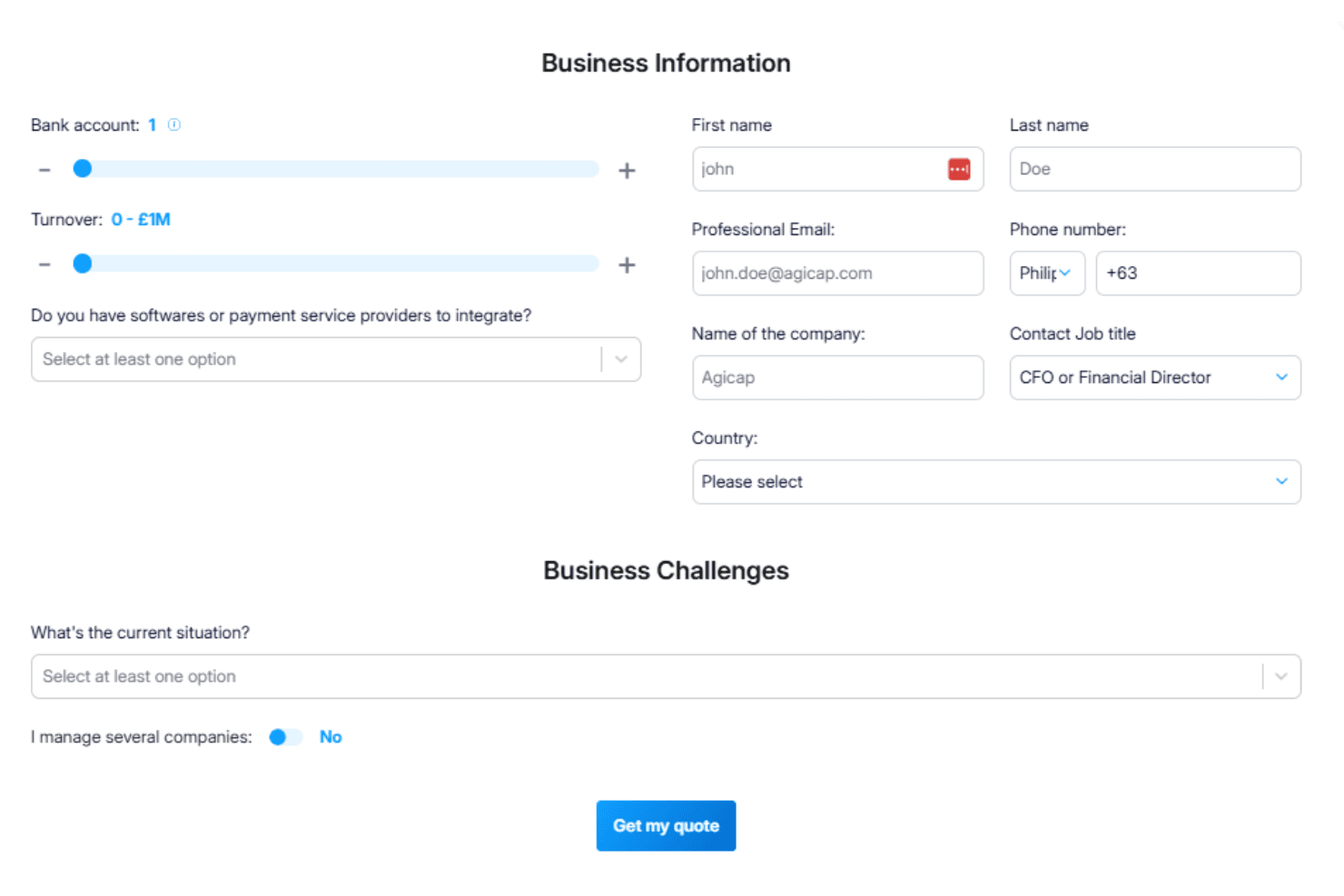Open the phone country code dropdown
Image resolution: width=1344 pixels, height=896 pixels.
pos(1047,273)
